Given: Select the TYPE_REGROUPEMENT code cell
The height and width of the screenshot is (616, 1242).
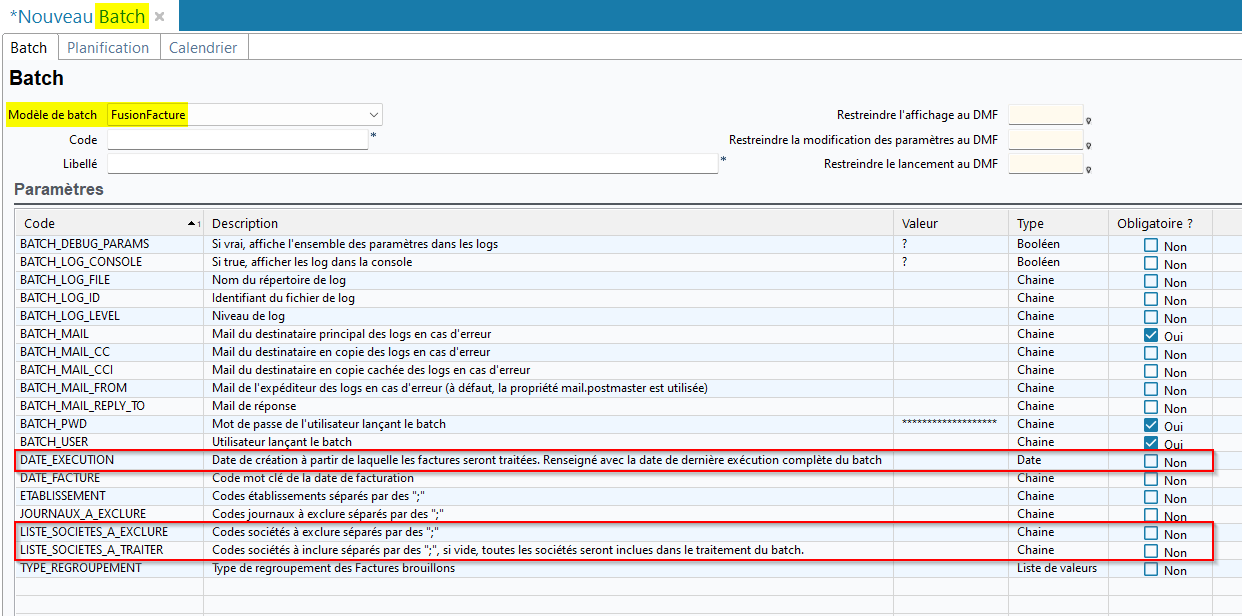Looking at the screenshot, I should 109,568.
